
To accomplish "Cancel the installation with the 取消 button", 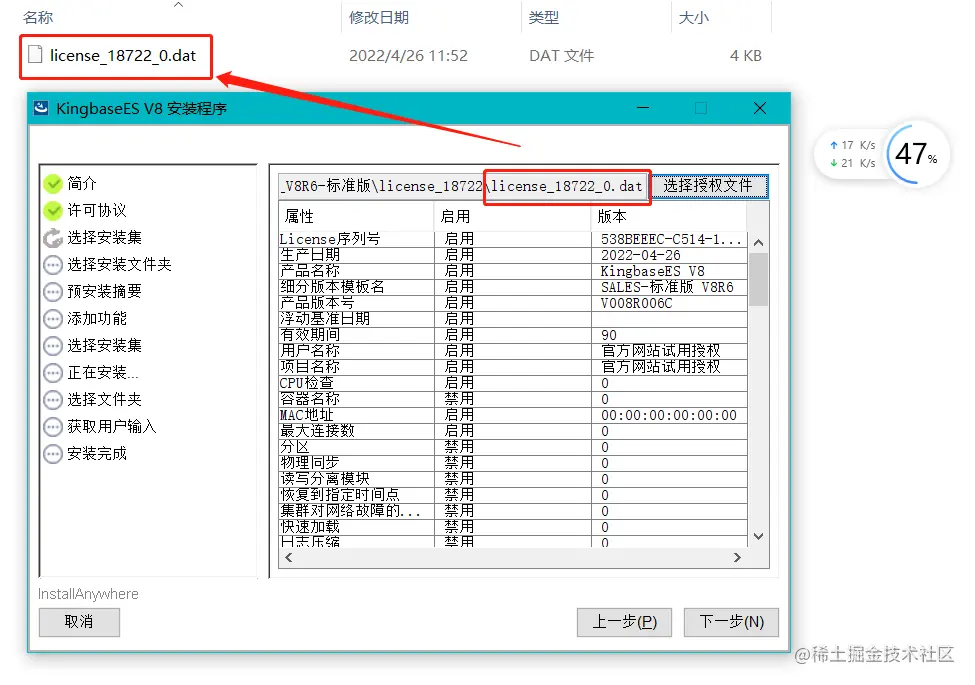I will click(x=79, y=622).
